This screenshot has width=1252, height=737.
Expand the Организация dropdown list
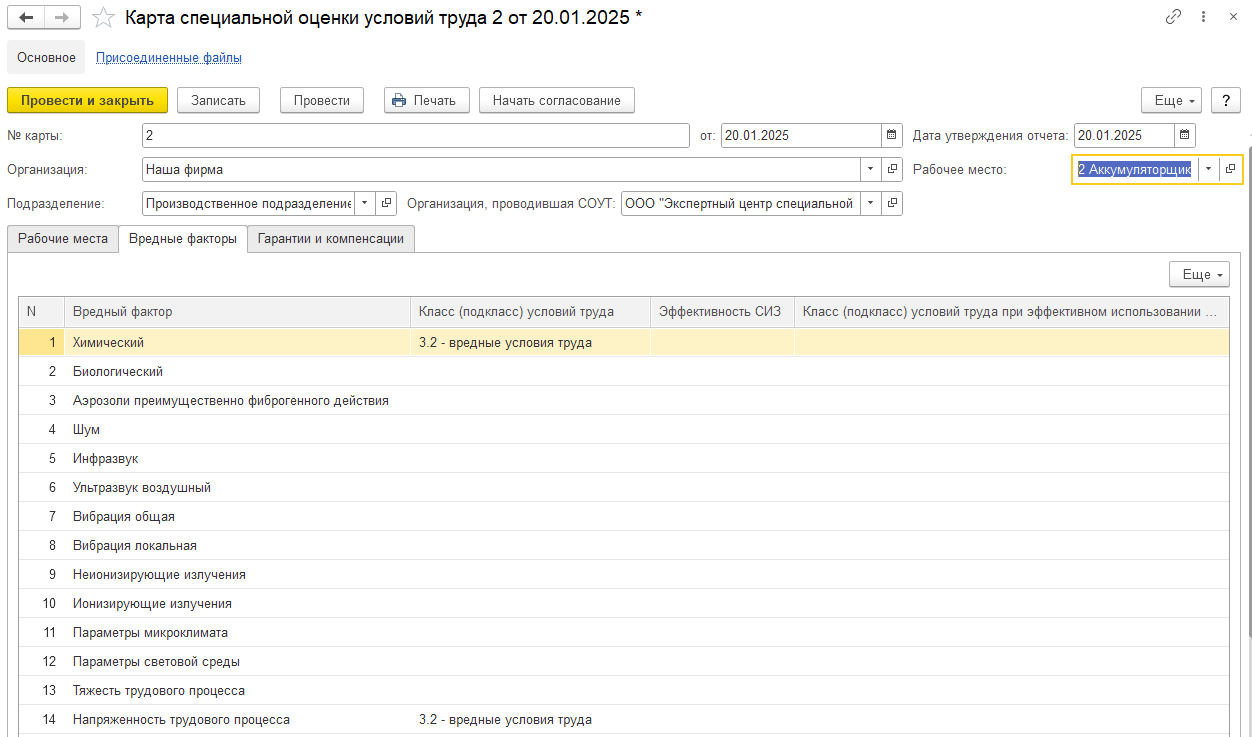(870, 170)
